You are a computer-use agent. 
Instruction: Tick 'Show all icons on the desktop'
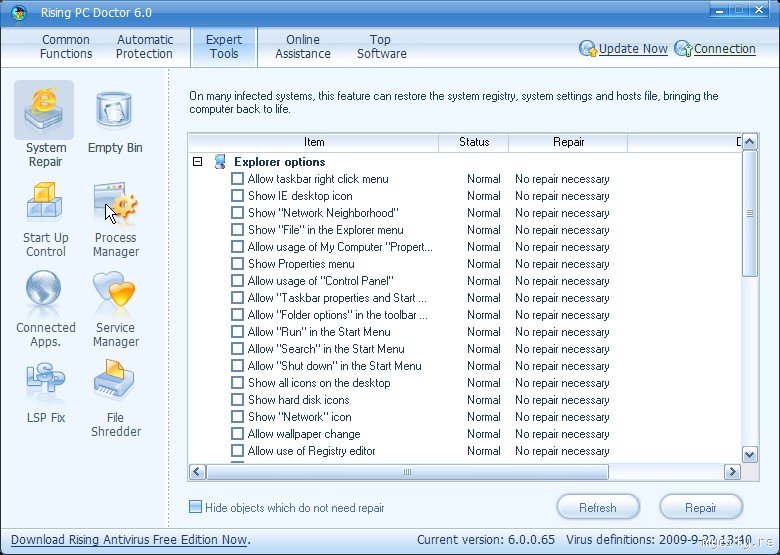pyautogui.click(x=237, y=382)
